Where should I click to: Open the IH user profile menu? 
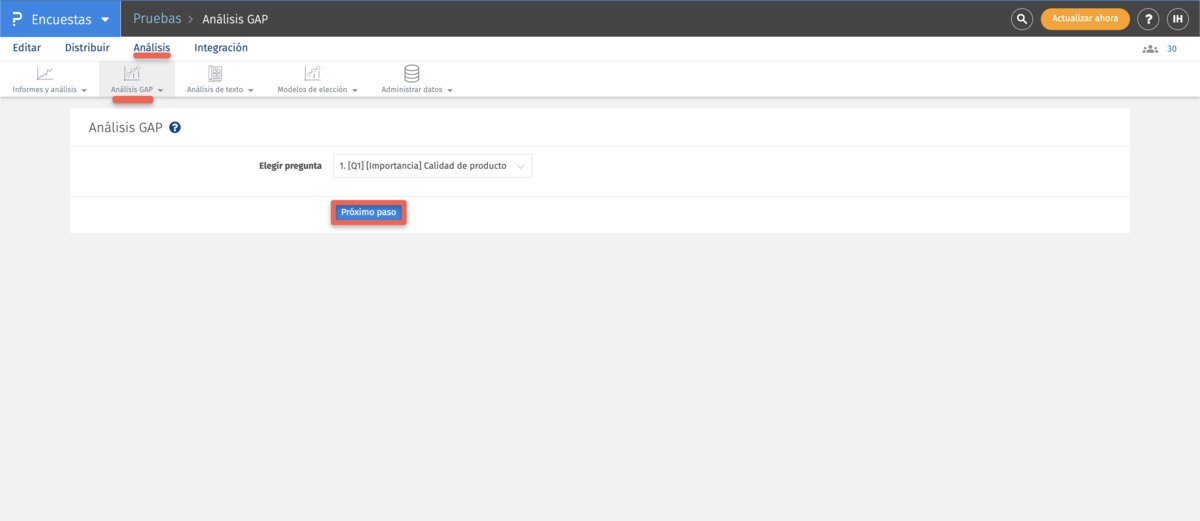point(1177,19)
